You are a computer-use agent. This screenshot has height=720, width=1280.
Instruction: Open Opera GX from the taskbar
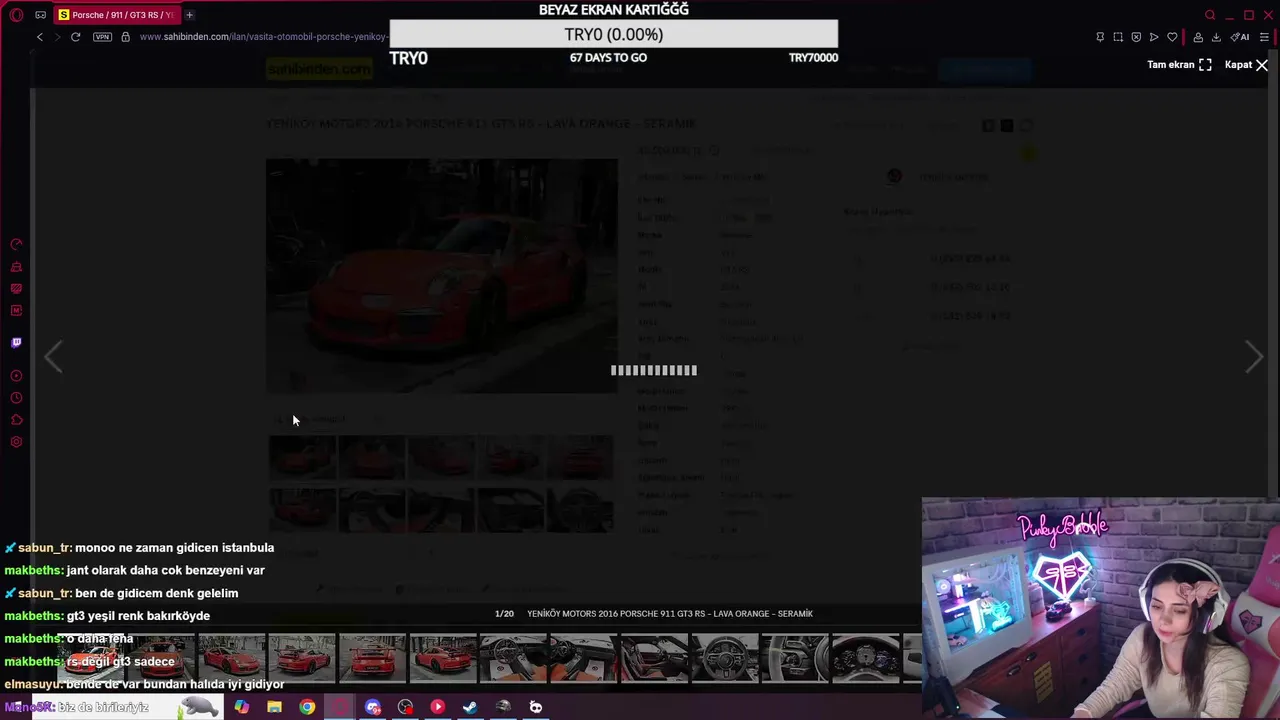click(x=340, y=707)
